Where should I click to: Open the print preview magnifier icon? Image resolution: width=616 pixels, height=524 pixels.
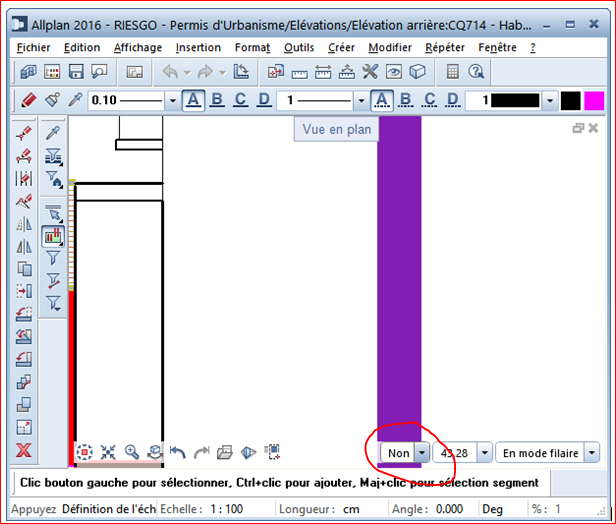tap(99, 72)
